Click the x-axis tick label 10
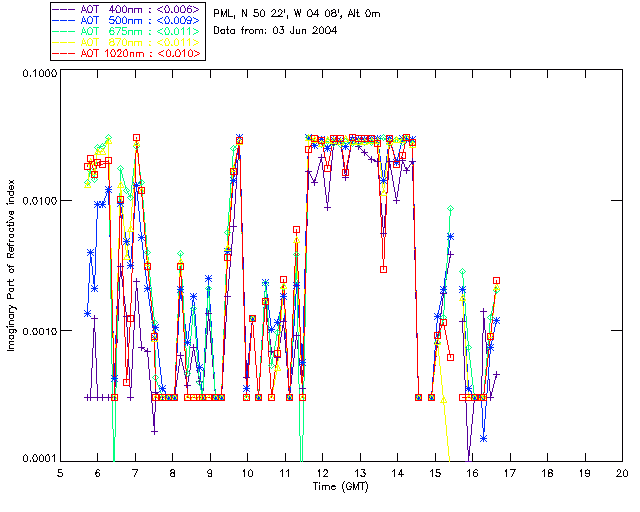640x512 pixels. 247,472
